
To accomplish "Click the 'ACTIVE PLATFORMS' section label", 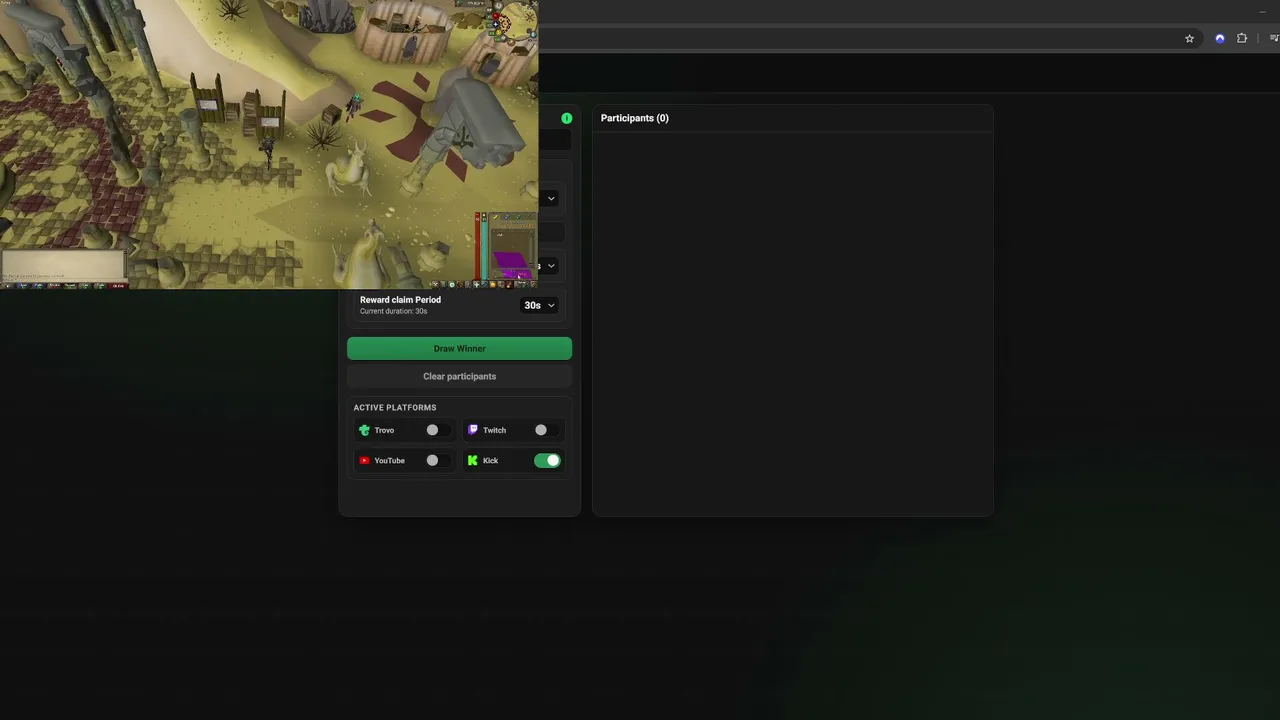I will pyautogui.click(x=395, y=408).
